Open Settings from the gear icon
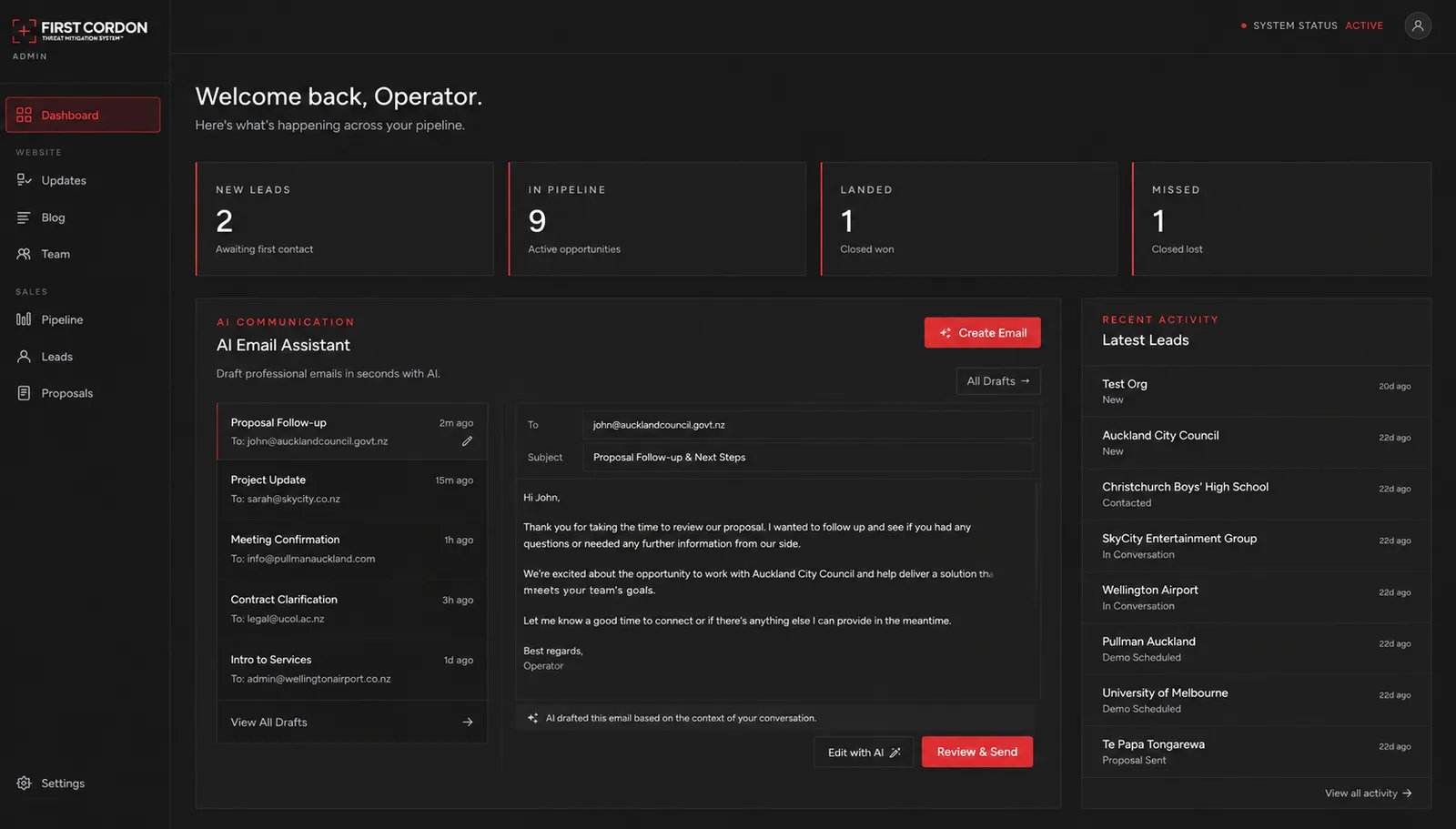This screenshot has width=1456, height=829. click(x=24, y=784)
